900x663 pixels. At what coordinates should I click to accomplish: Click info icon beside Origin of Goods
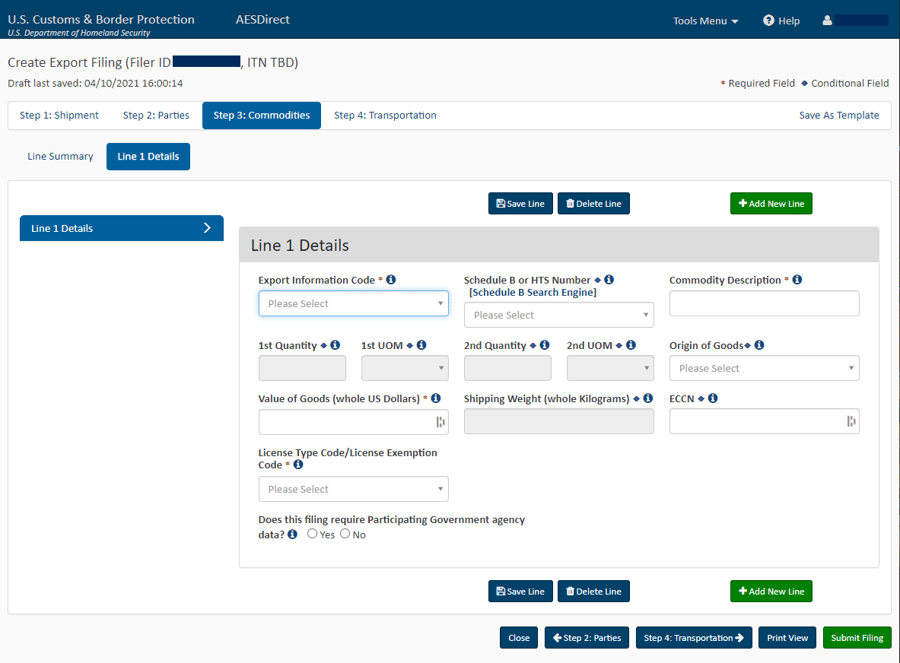759,345
